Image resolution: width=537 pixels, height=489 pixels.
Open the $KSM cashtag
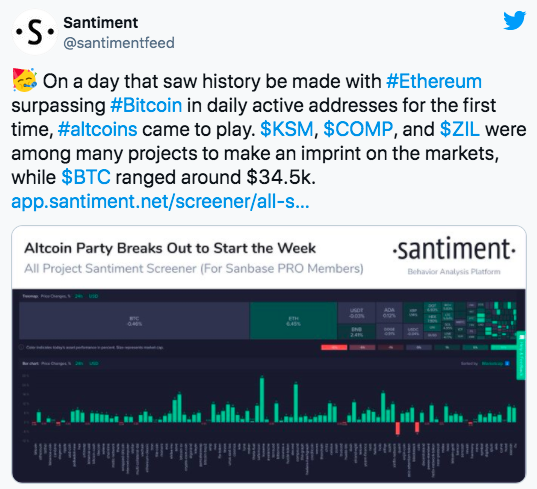pyautogui.click(x=287, y=129)
